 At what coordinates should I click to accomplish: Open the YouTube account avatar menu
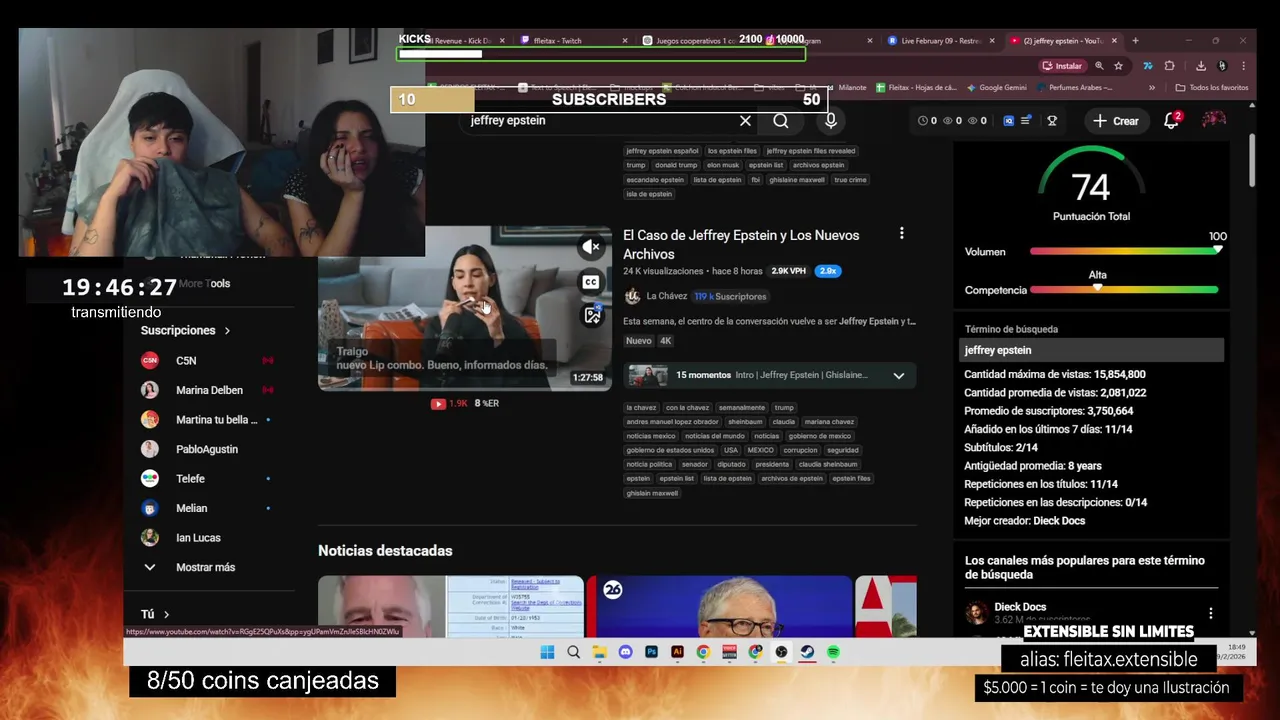(x=1214, y=120)
